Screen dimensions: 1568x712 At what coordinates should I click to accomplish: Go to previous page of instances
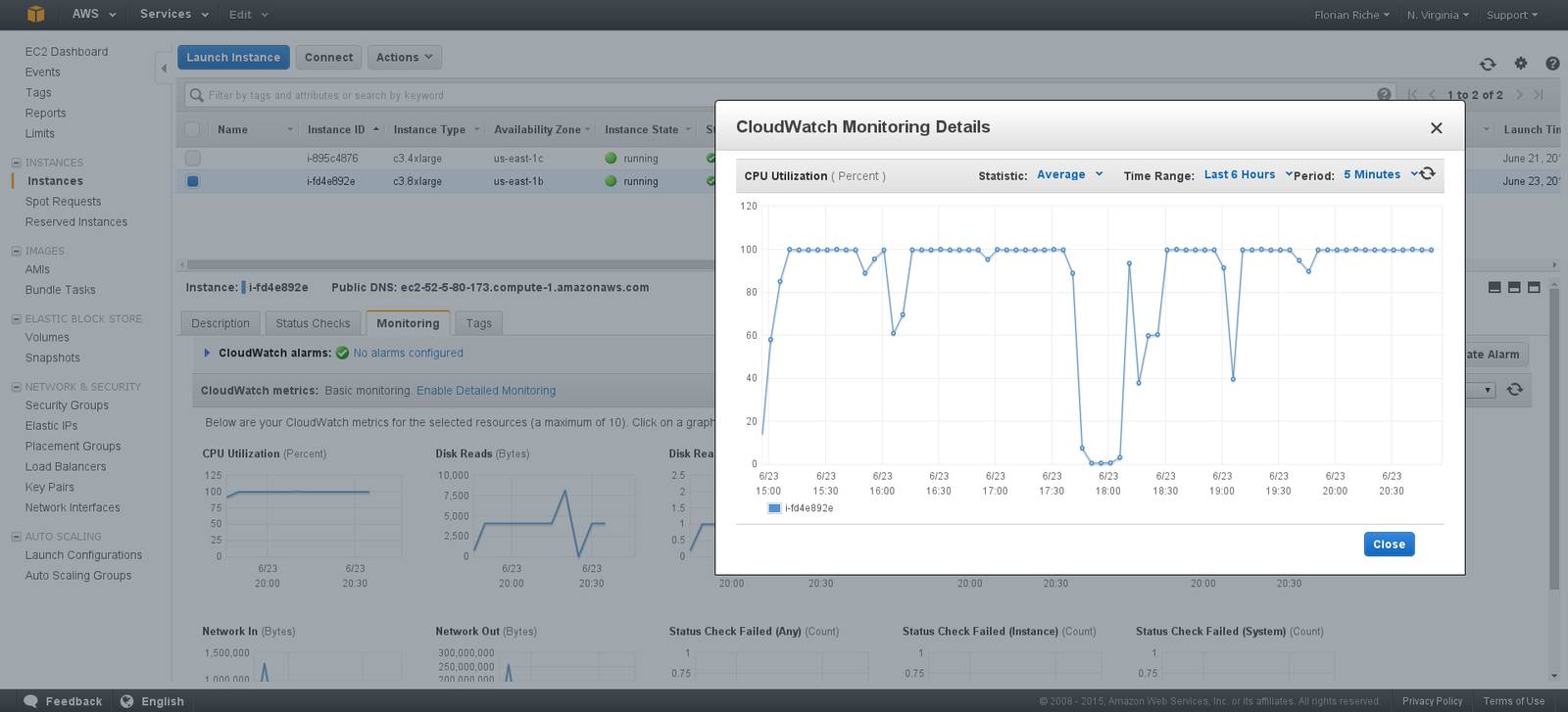pos(1432,94)
